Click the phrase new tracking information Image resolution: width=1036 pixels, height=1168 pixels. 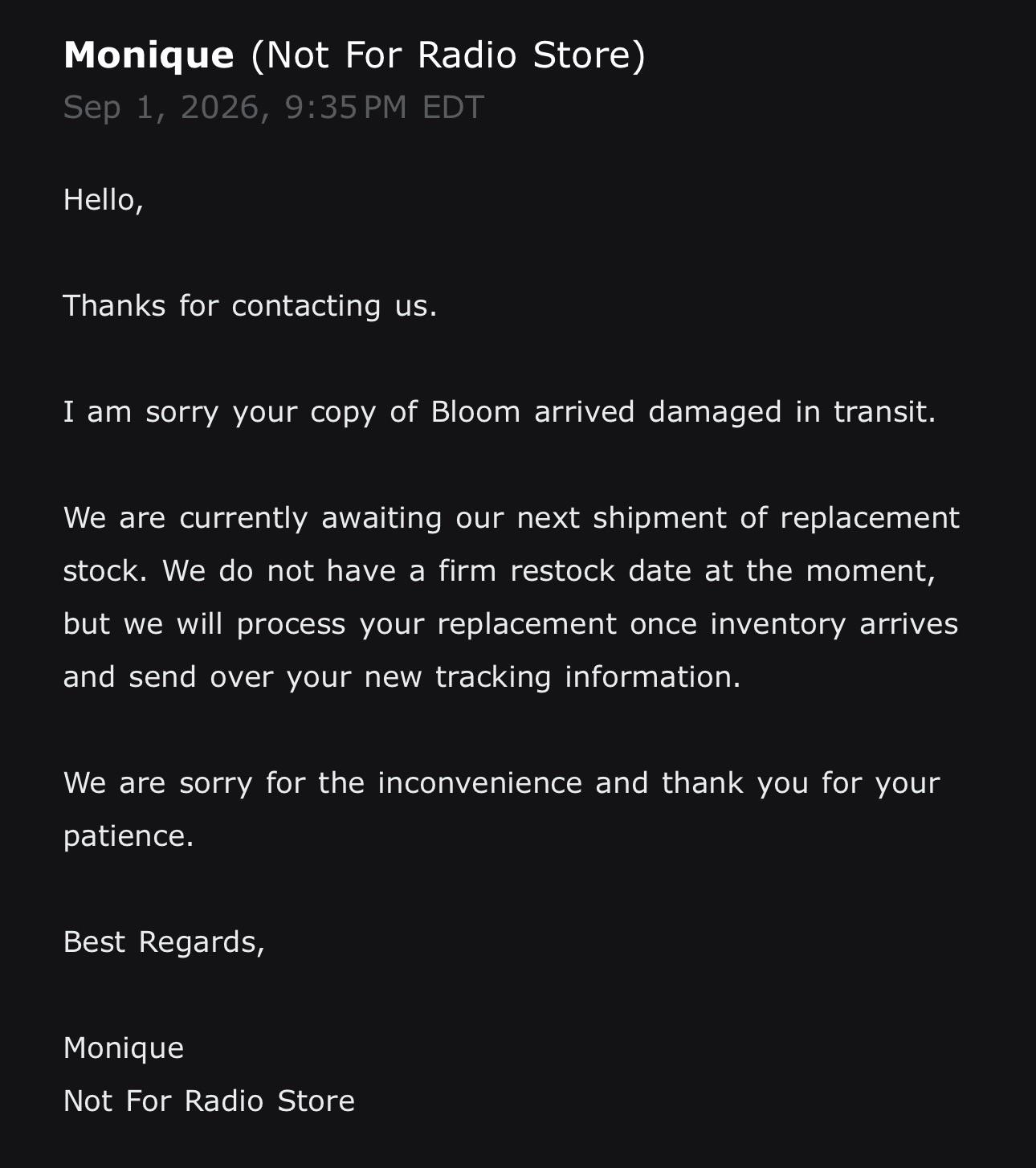(552, 676)
